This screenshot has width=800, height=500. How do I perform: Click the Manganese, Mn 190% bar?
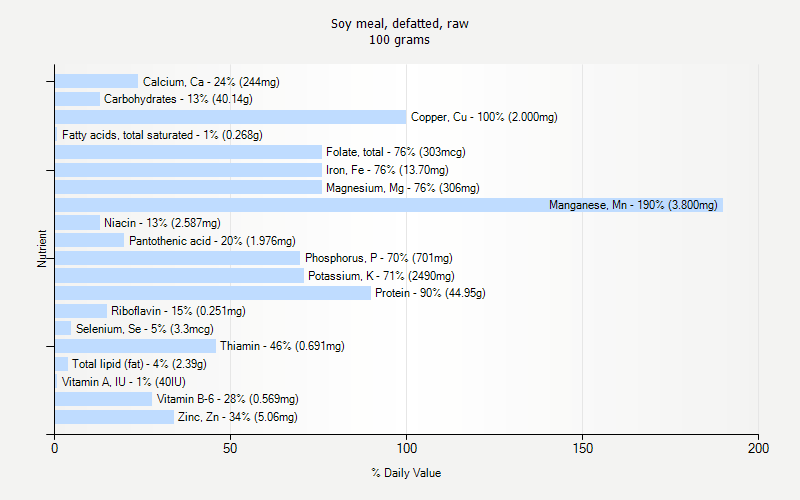388,205
